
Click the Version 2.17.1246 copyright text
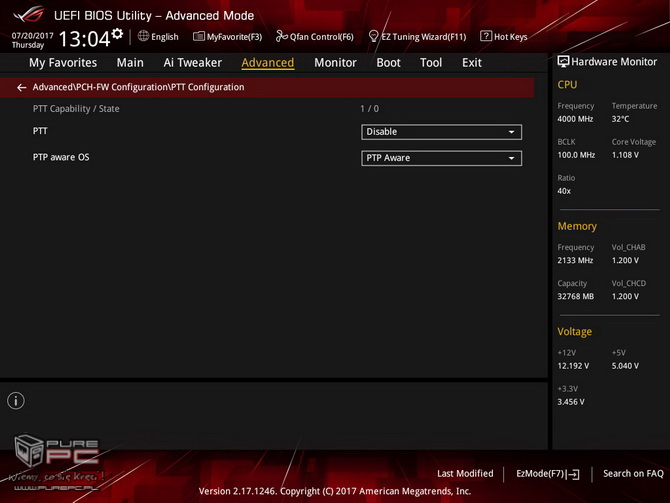pos(335,491)
